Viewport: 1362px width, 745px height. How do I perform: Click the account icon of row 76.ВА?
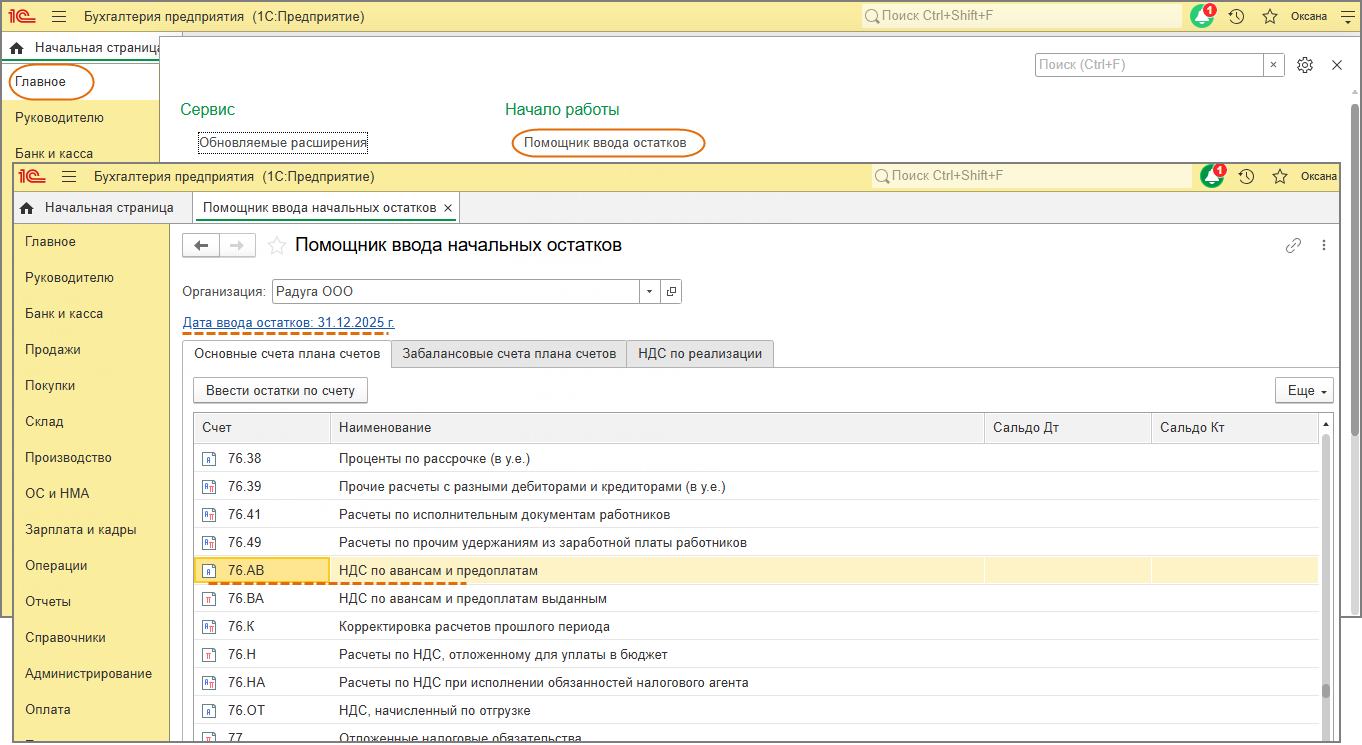209,599
